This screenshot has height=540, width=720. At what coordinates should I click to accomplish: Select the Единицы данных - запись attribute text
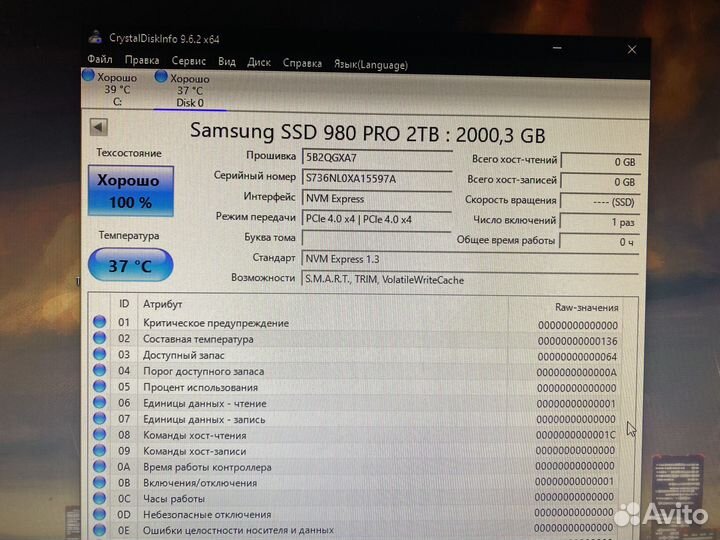point(204,420)
